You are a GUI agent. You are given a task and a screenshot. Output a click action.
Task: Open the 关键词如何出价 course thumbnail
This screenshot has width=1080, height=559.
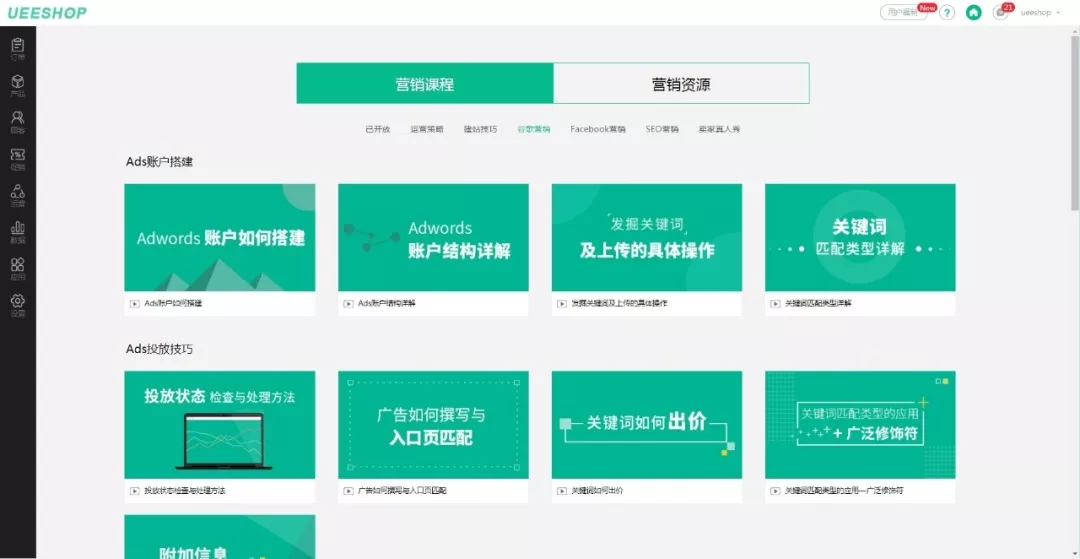646,424
